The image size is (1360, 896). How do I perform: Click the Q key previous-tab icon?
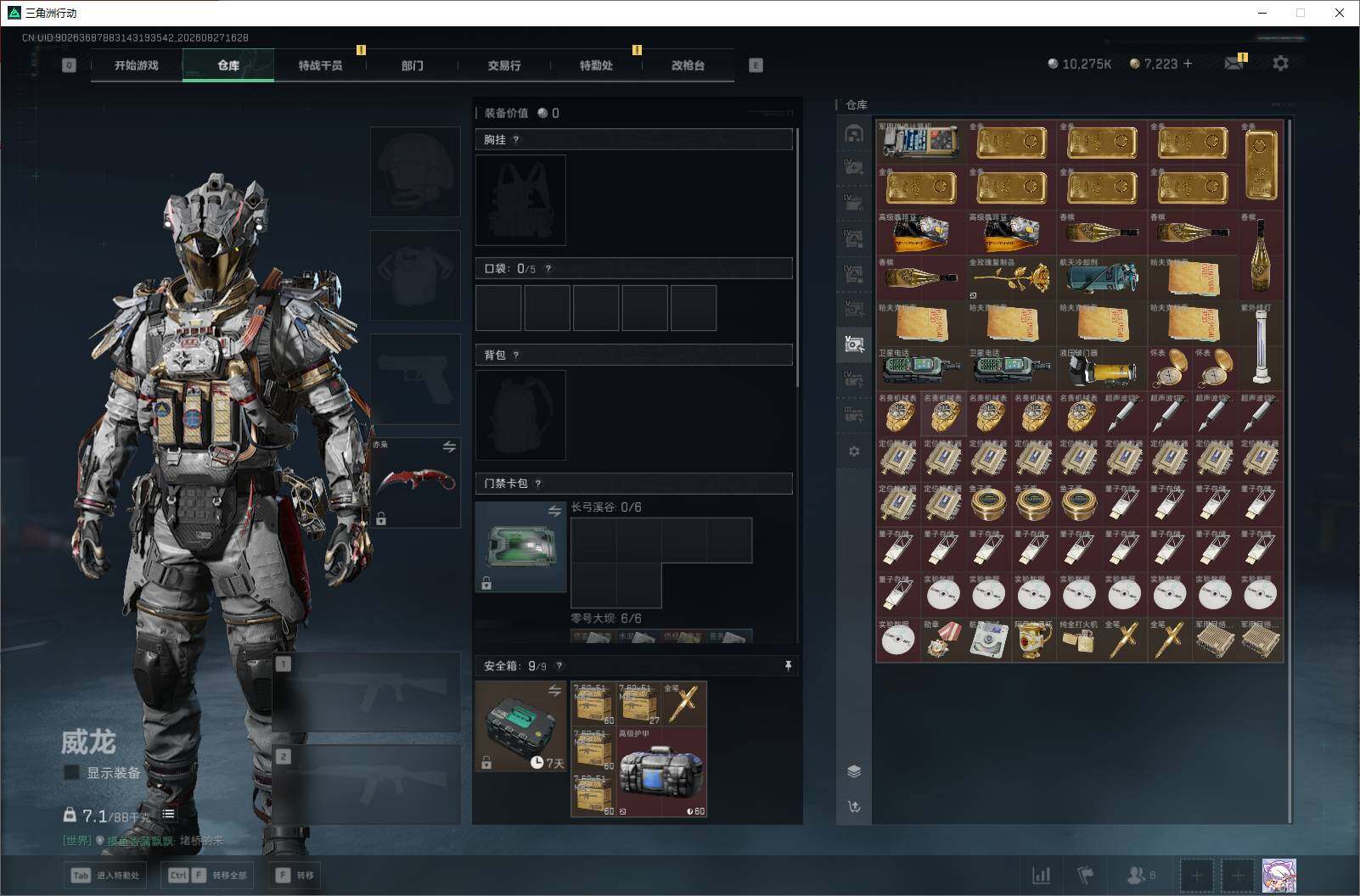[69, 65]
